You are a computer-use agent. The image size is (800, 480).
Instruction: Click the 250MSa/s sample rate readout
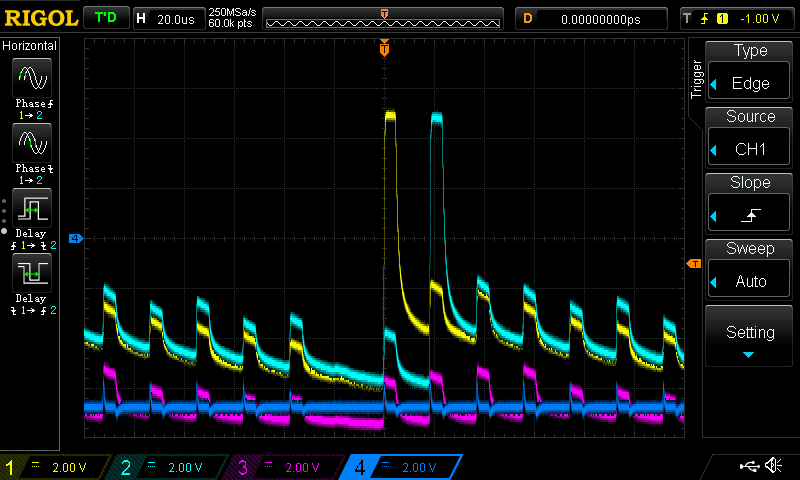point(232,13)
